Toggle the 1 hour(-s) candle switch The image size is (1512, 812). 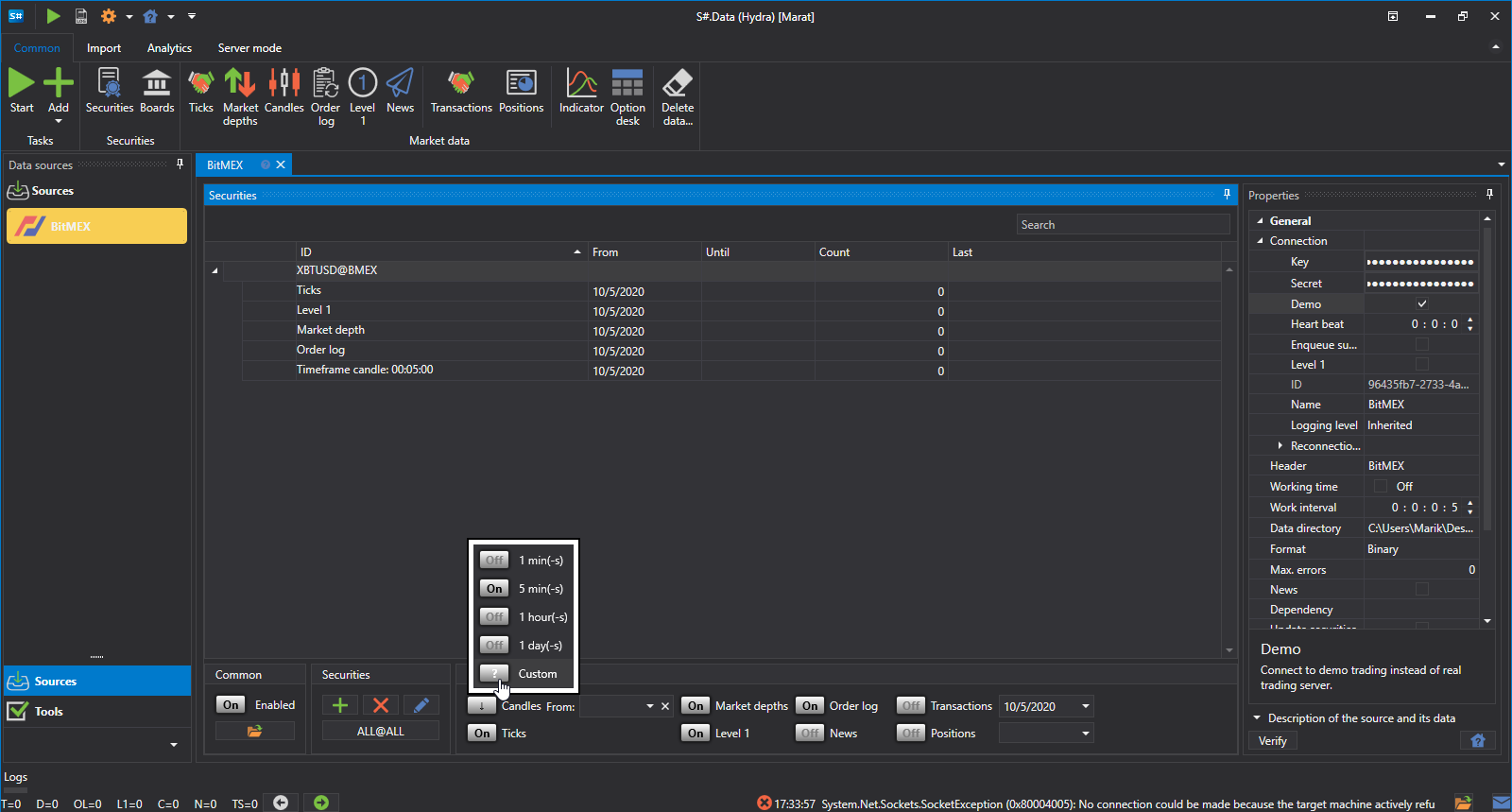494,617
